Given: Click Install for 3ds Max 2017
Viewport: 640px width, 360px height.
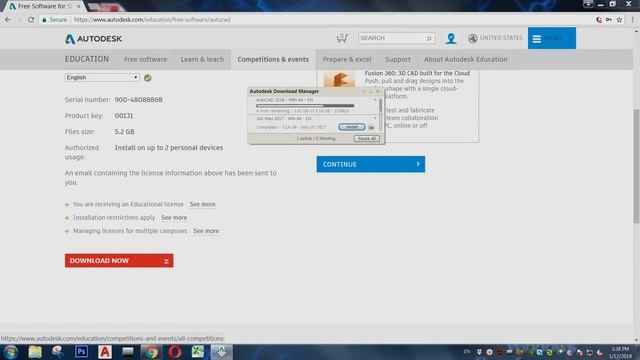Looking at the screenshot, I should point(351,127).
